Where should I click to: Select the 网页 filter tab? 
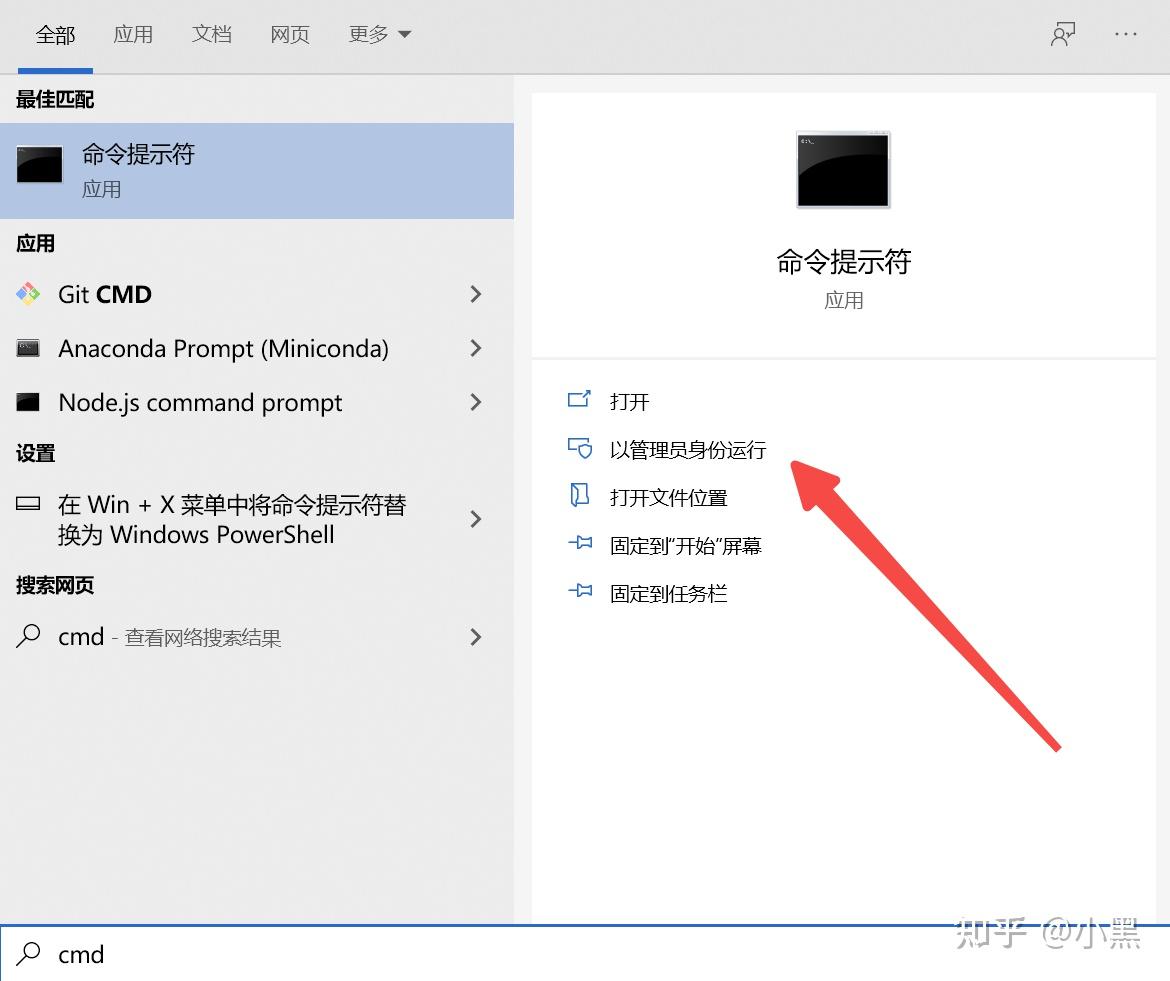click(289, 33)
